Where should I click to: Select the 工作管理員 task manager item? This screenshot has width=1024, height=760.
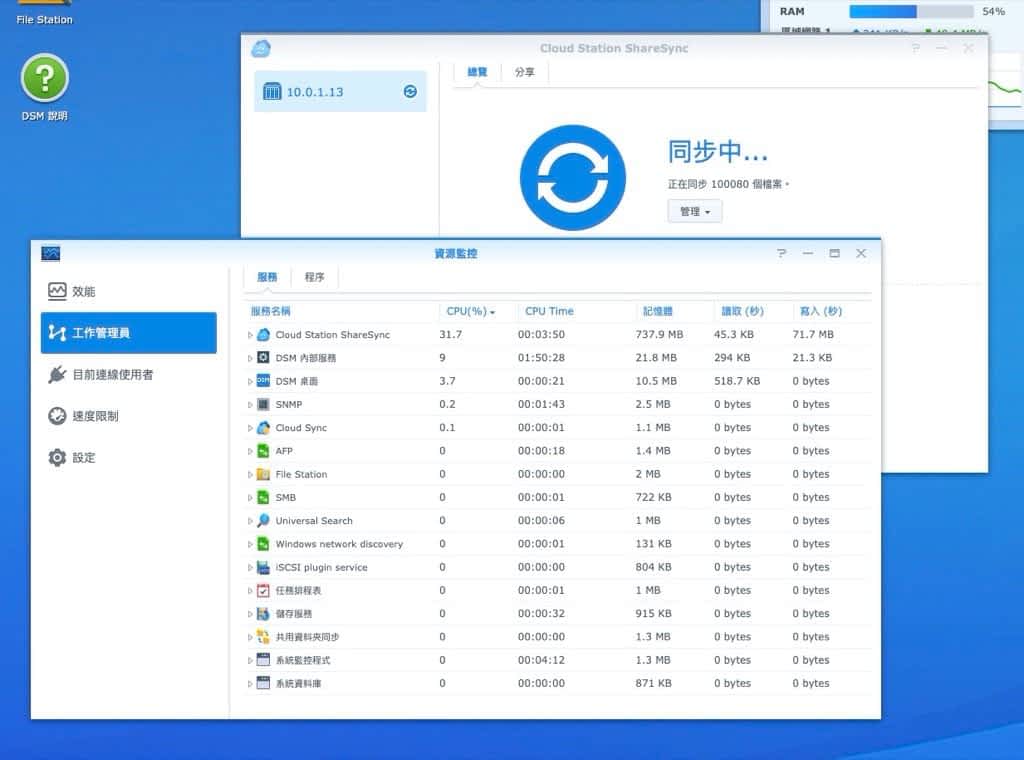(x=128, y=333)
